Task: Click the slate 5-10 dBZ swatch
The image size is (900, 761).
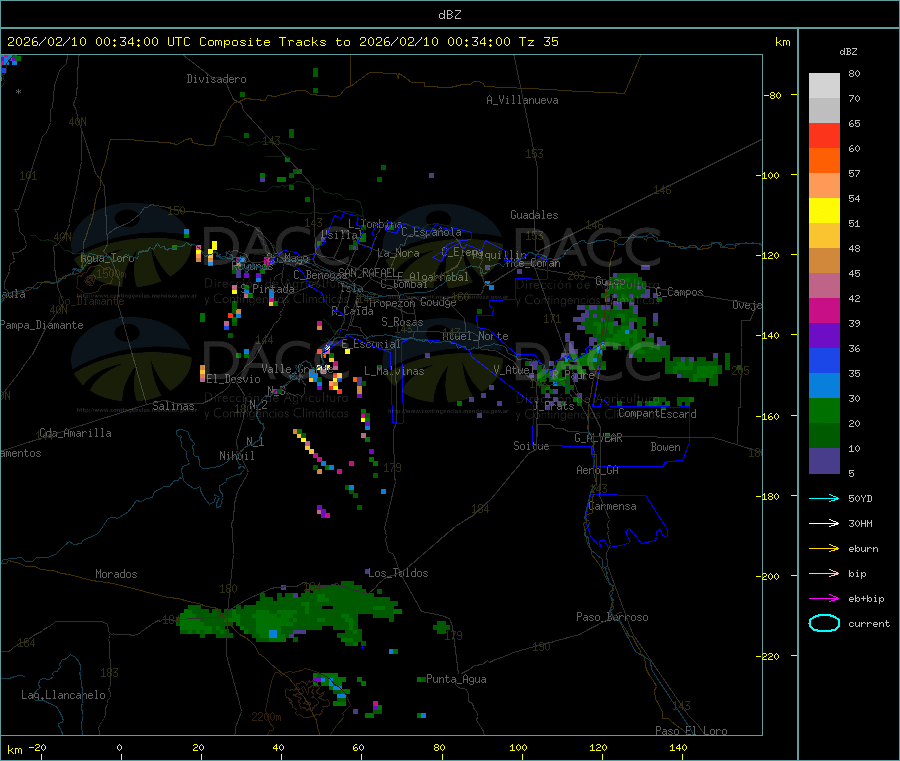Action: point(824,461)
